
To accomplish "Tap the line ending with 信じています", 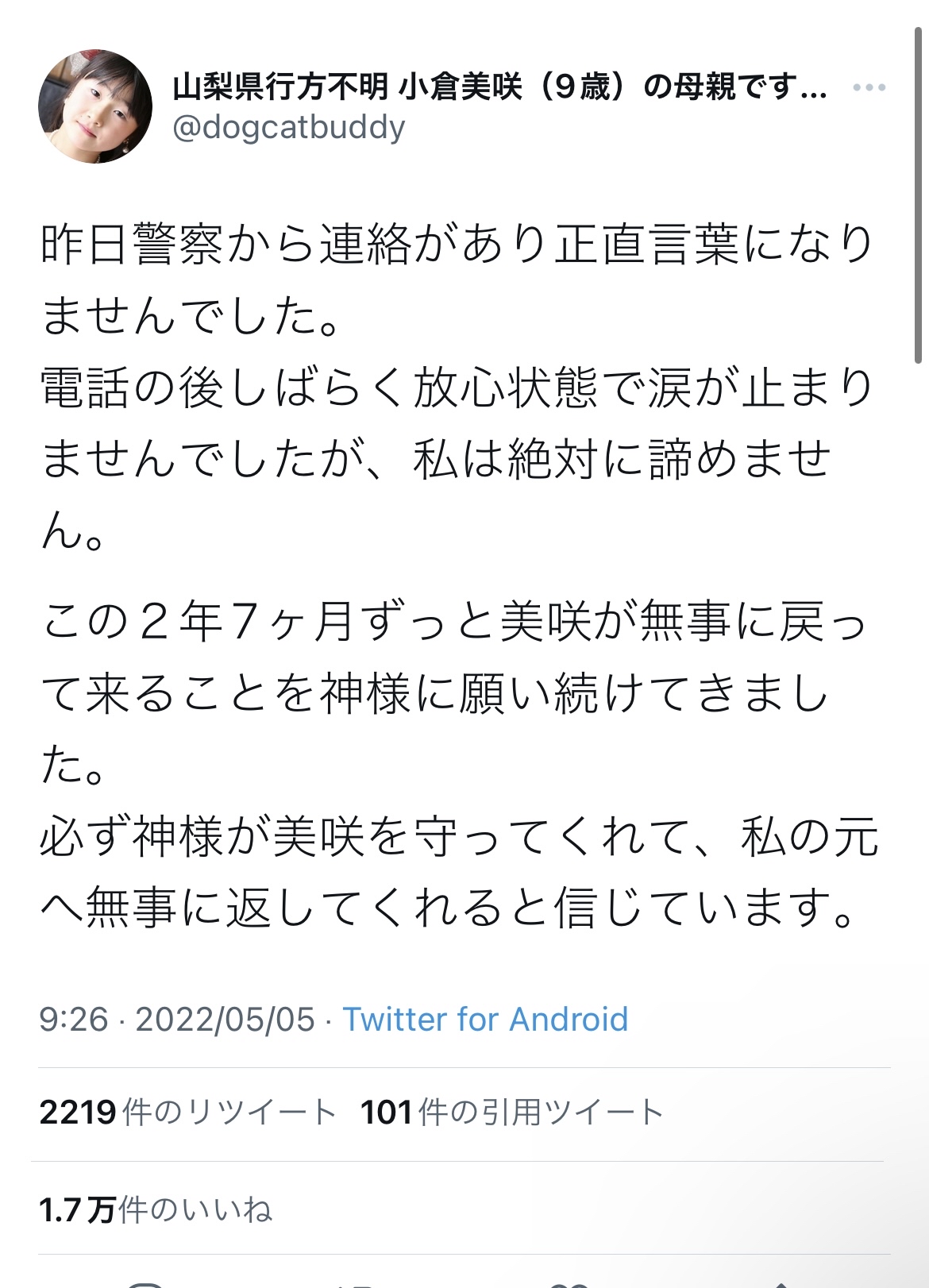I will pos(449,908).
